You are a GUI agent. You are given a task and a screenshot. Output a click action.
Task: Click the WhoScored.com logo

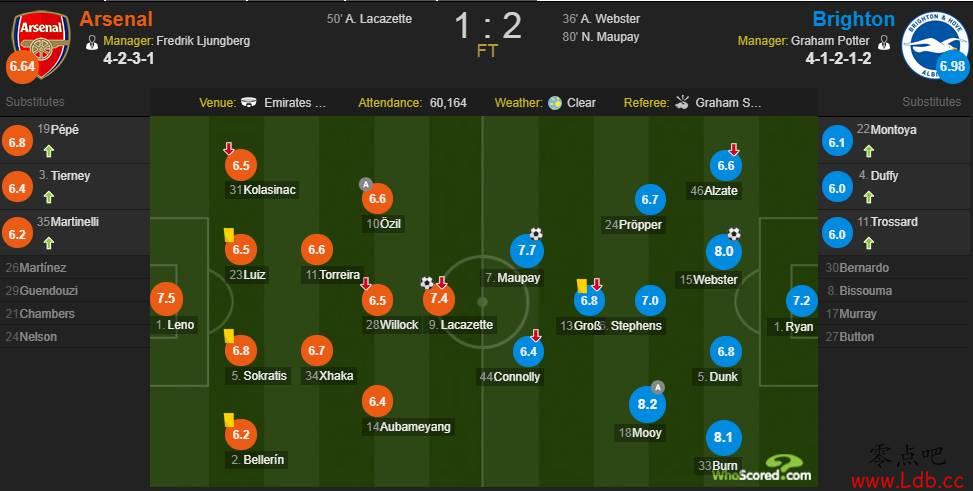[762, 469]
